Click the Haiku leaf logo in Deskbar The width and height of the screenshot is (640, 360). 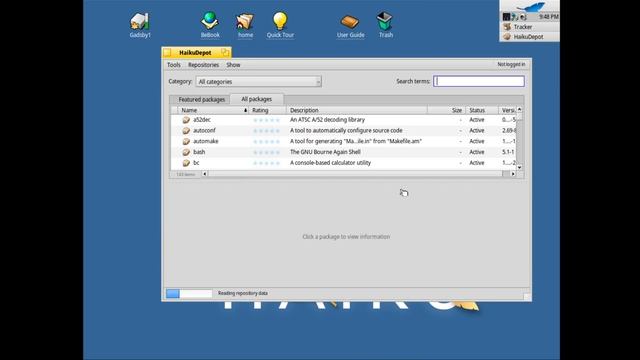(531, 7)
